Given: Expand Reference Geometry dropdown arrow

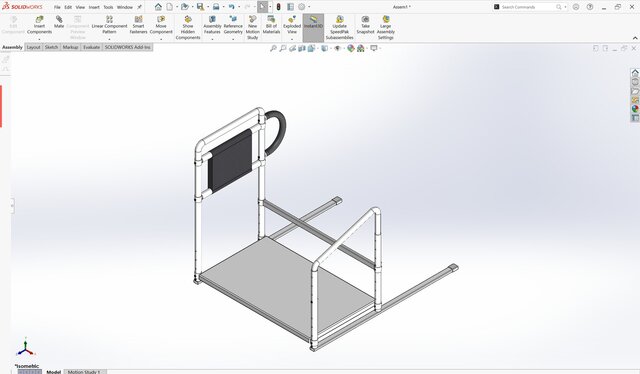Looking at the screenshot, I should [233, 39].
